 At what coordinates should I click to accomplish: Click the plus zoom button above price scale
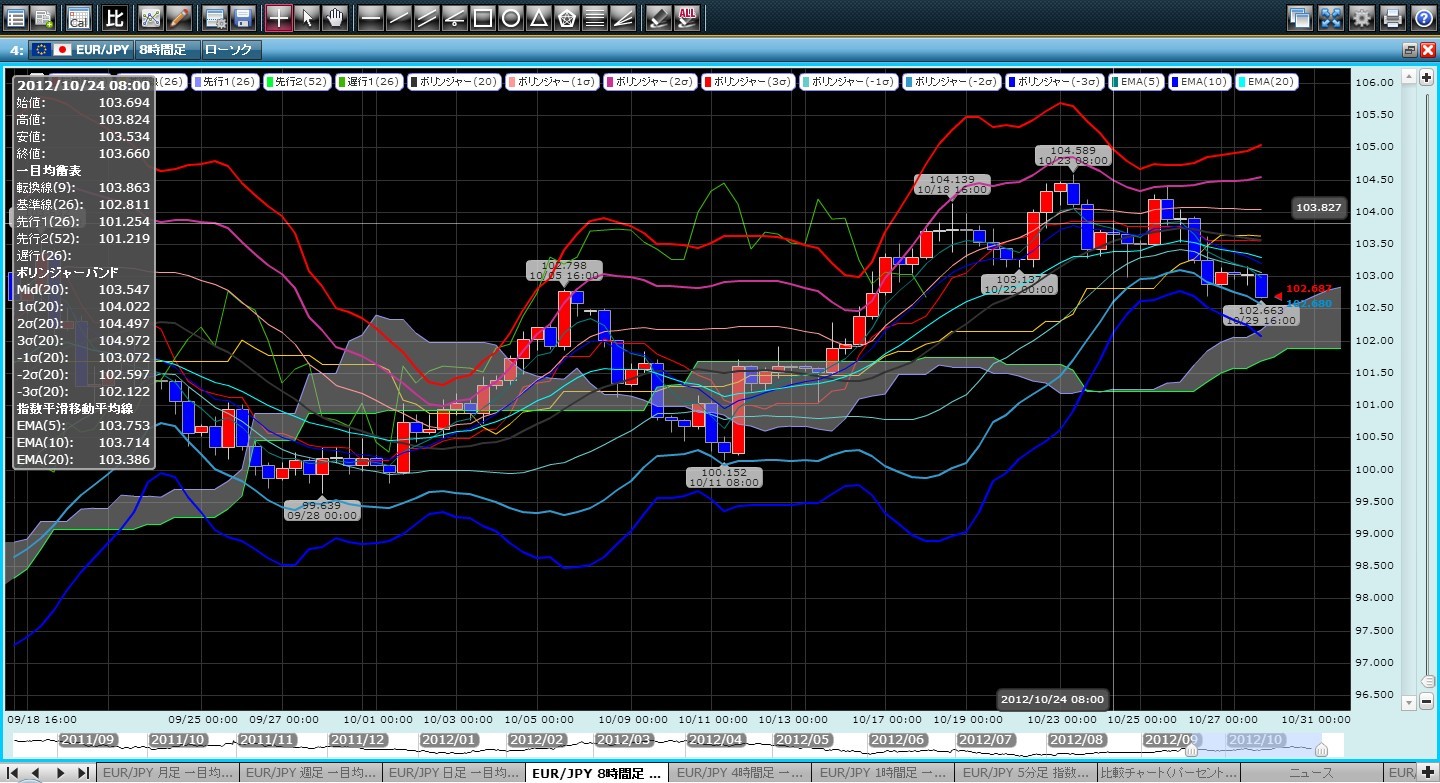tap(1426, 78)
